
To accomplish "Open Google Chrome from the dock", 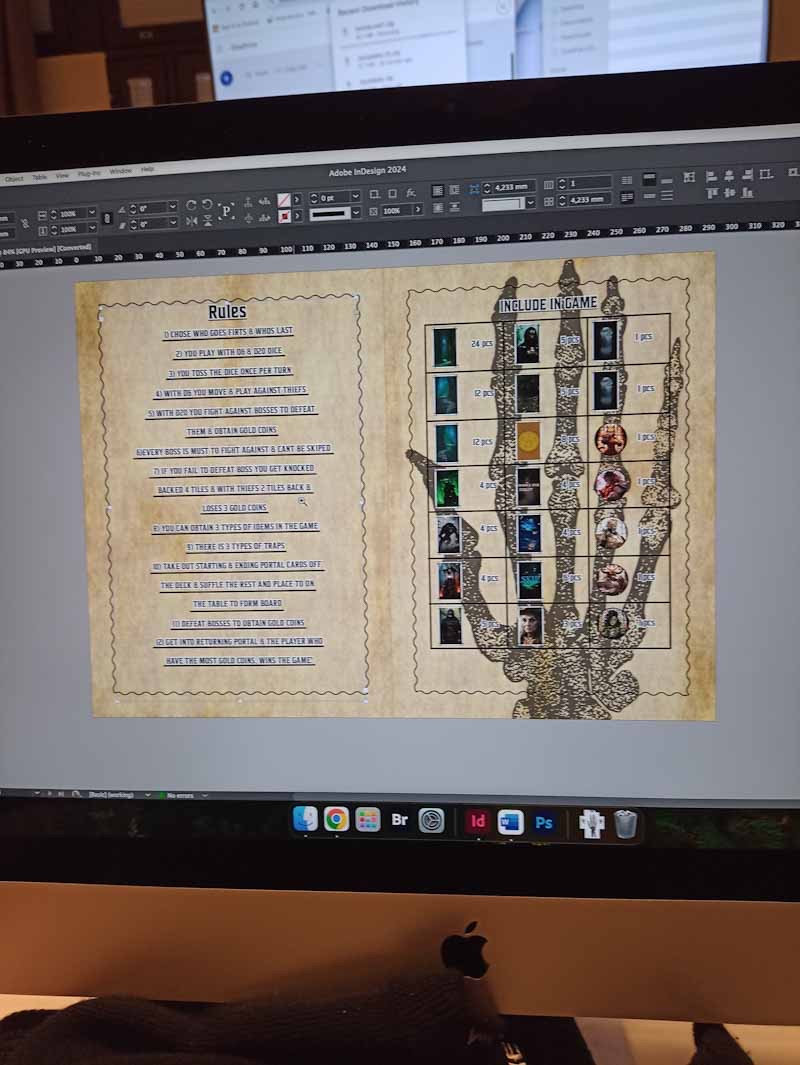I will tap(336, 819).
